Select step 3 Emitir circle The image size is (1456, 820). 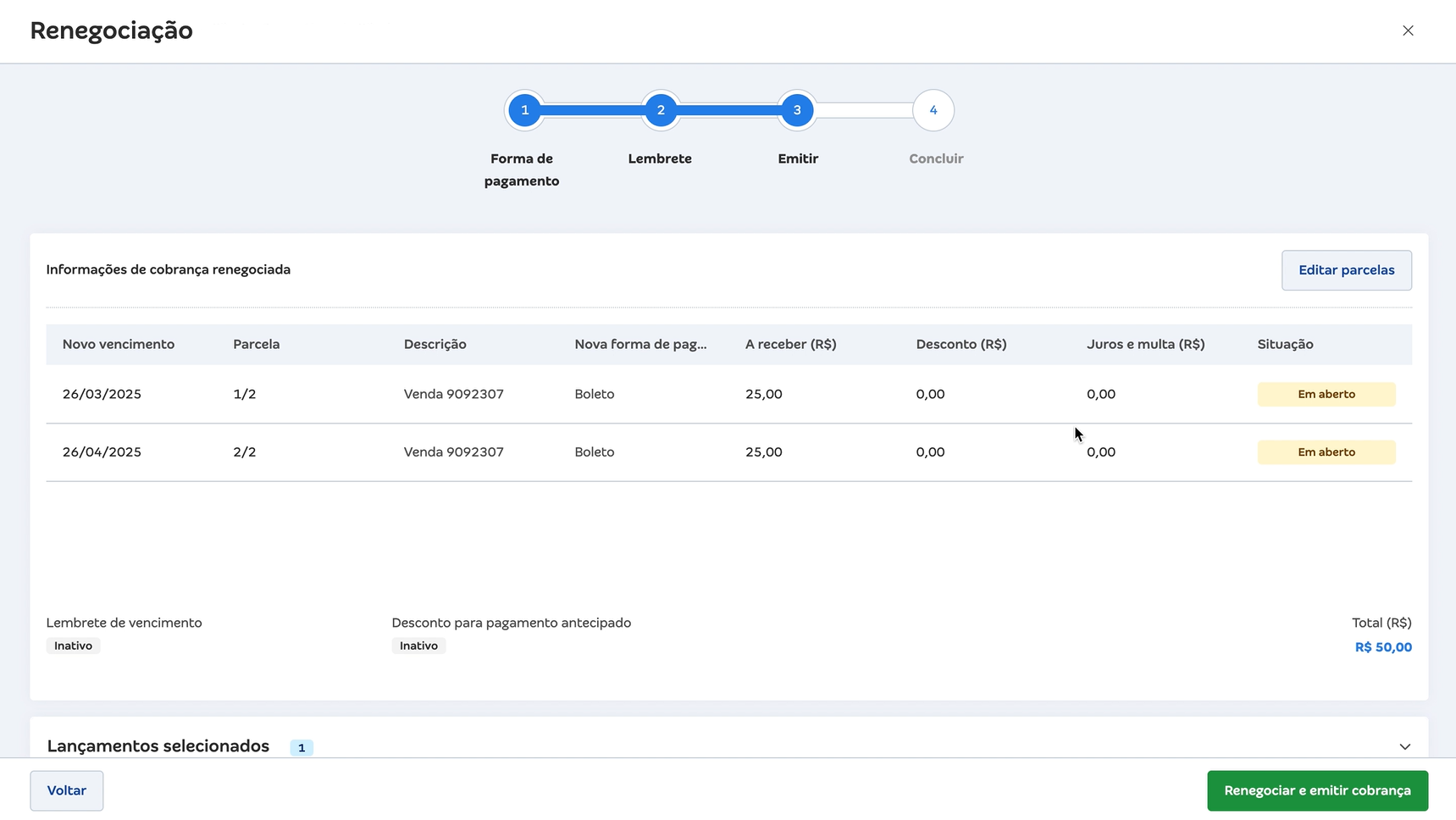pos(797,110)
